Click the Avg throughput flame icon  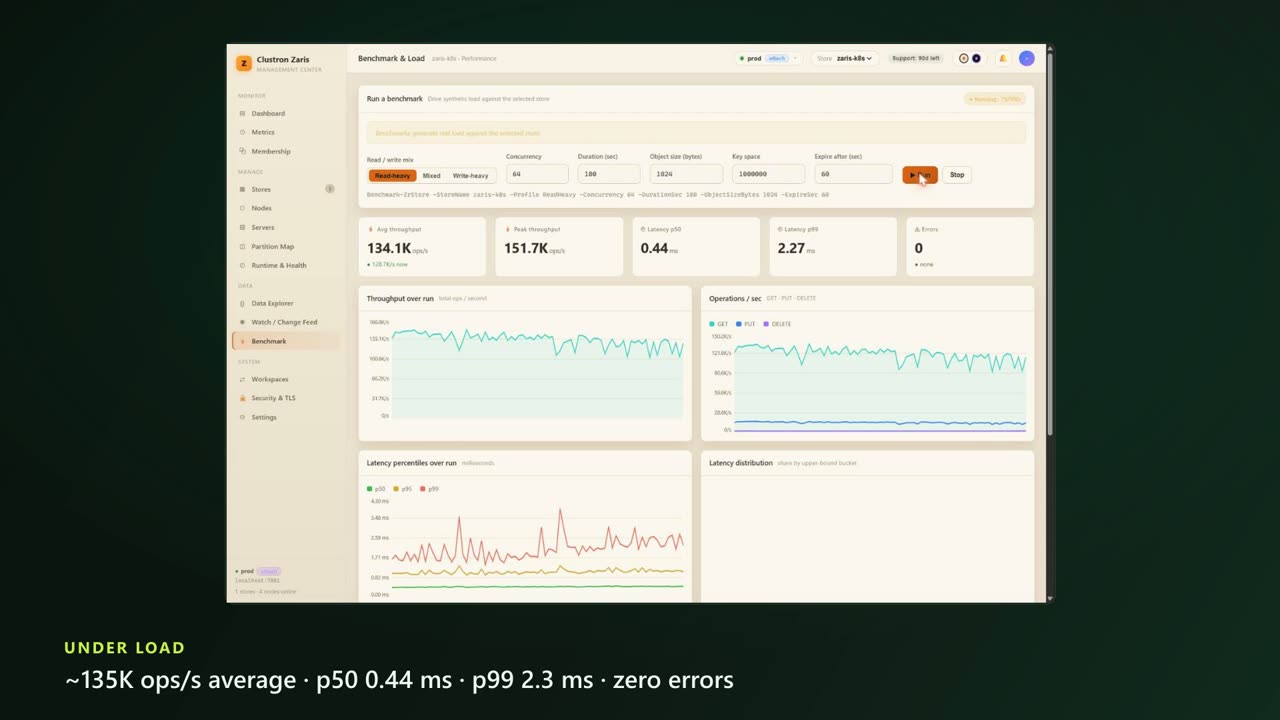pyautogui.click(x=370, y=229)
